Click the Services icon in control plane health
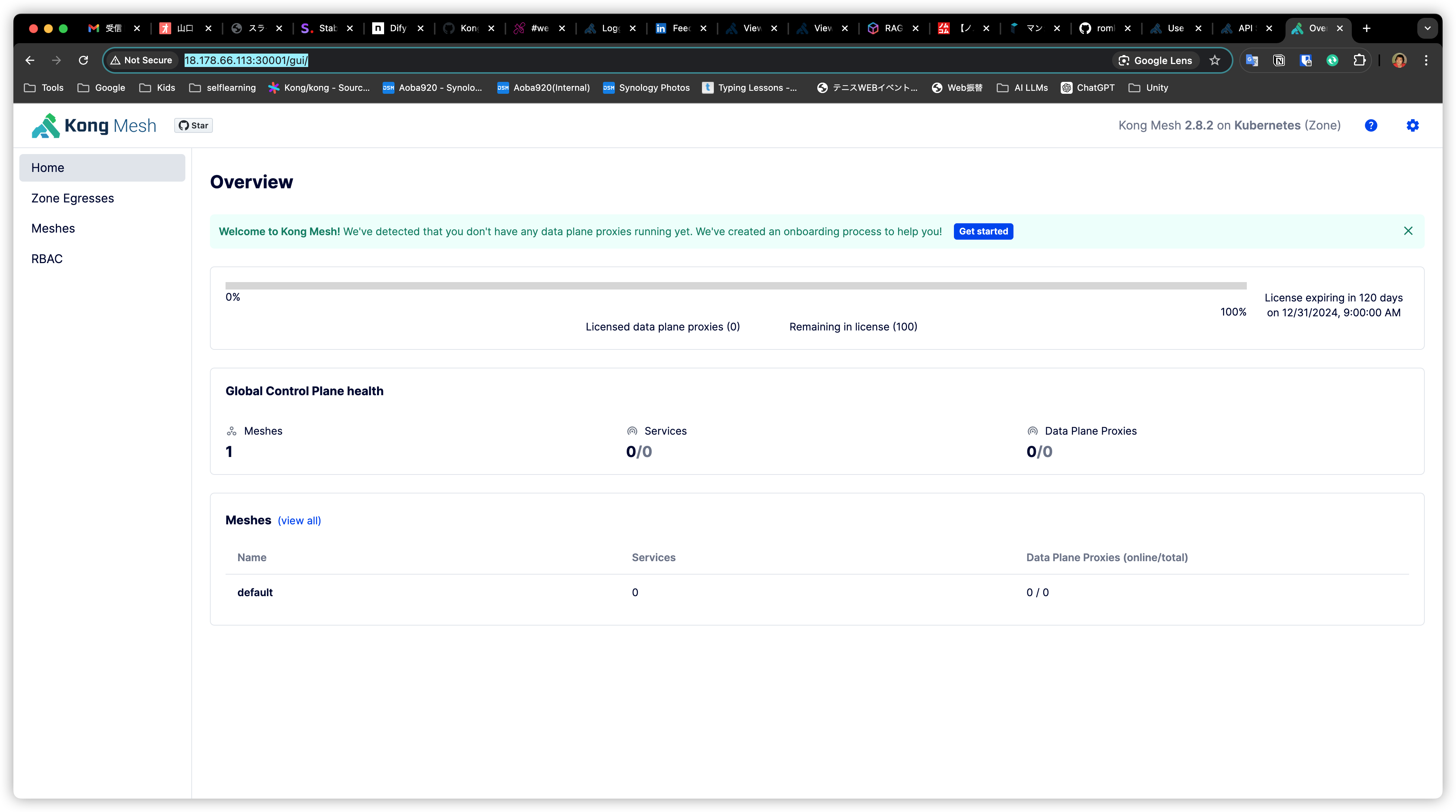 tap(632, 431)
